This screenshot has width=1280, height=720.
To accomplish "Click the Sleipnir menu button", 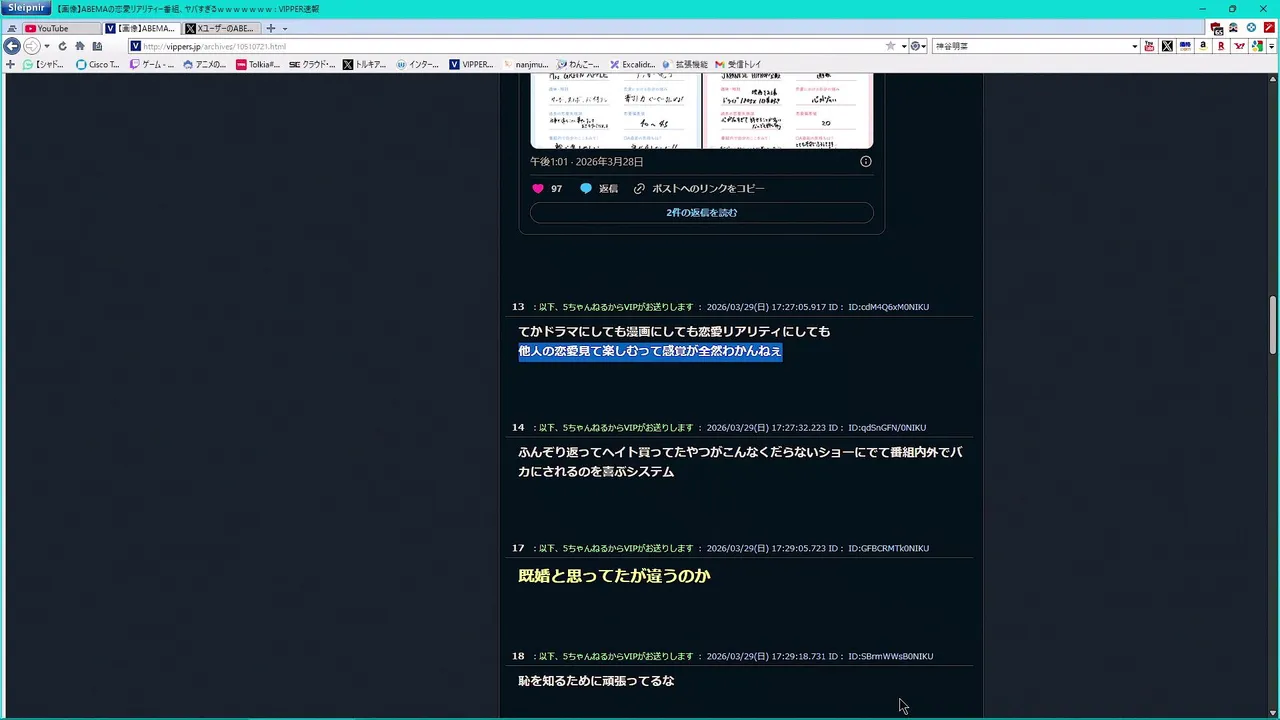I will (x=25, y=9).
